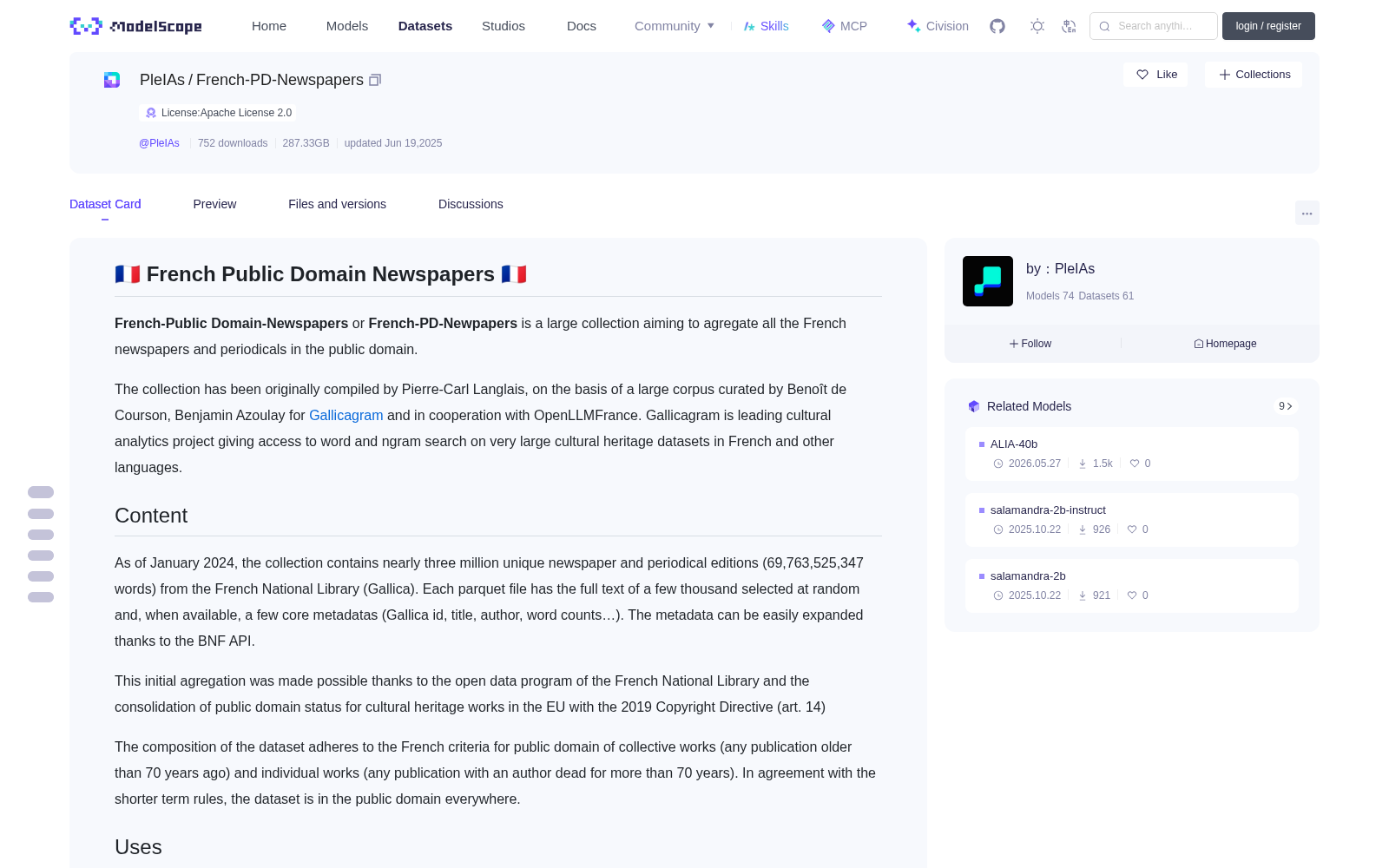
Task: Click the heart icon on ALIA-40b
Action: tap(1135, 464)
